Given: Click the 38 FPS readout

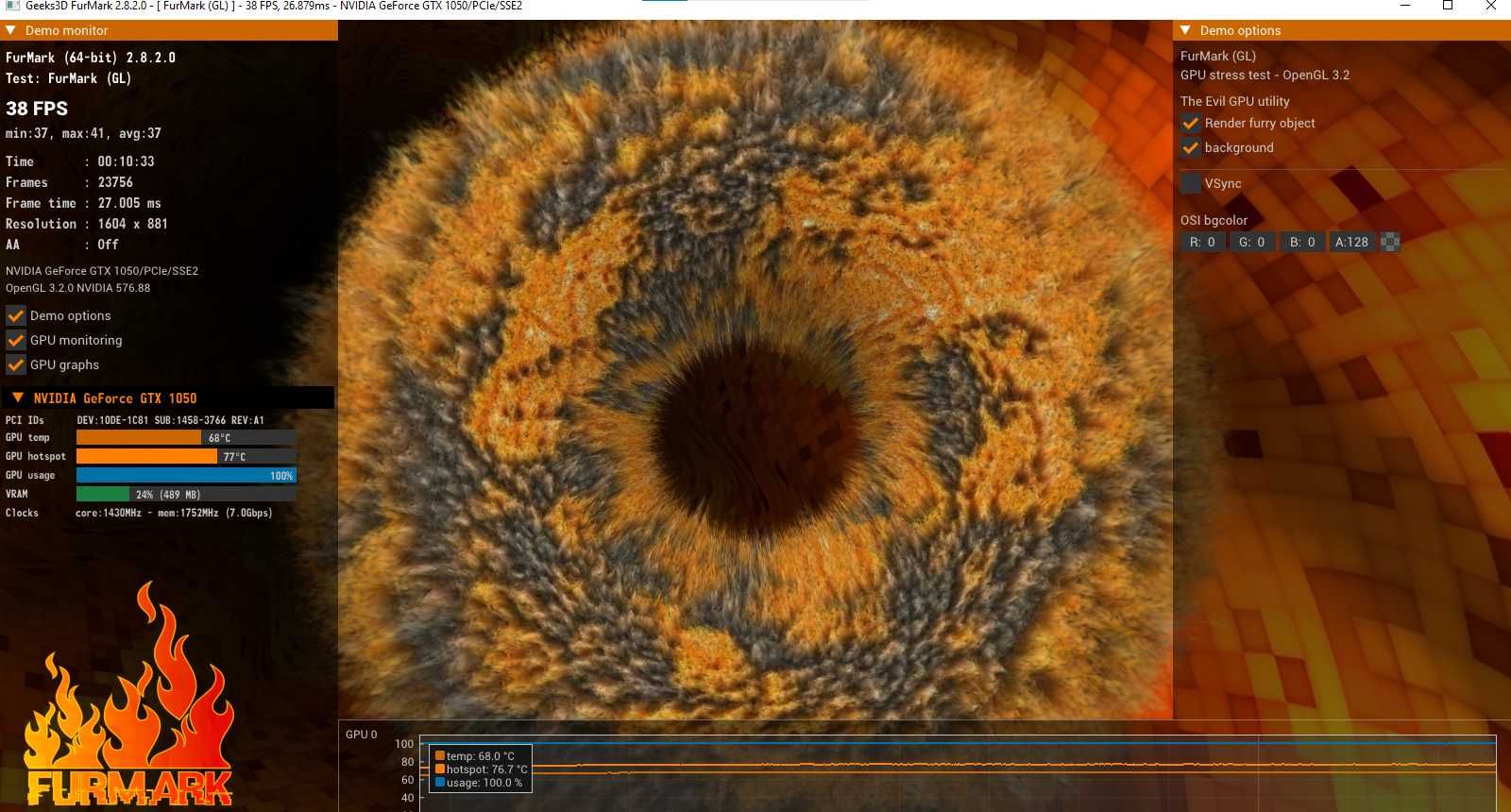Looking at the screenshot, I should (37, 109).
